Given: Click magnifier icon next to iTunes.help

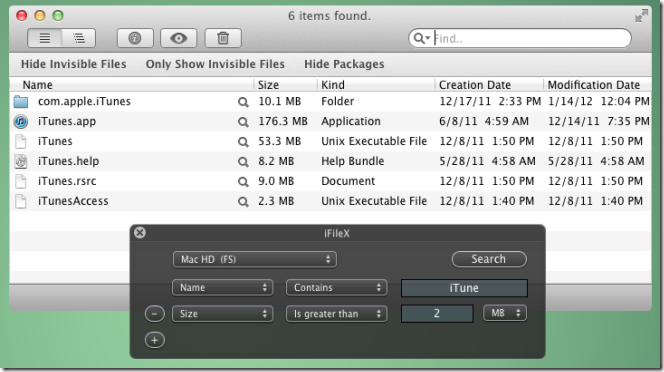Looking at the screenshot, I should click(x=243, y=162).
